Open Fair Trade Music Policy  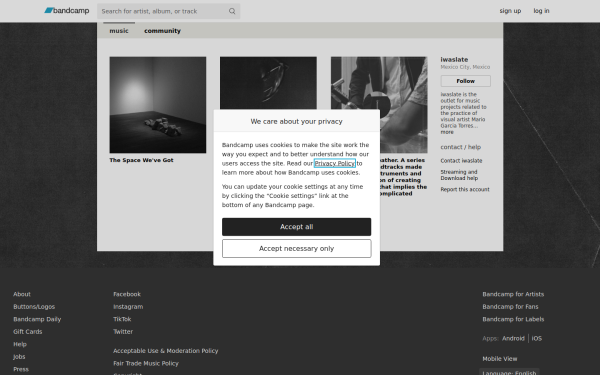pos(146,364)
